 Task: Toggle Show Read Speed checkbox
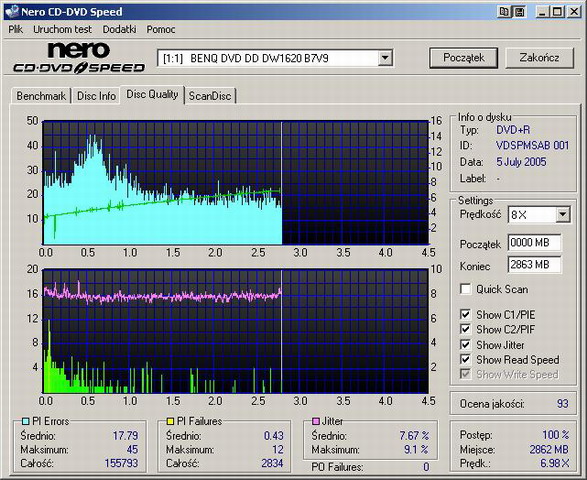(465, 359)
